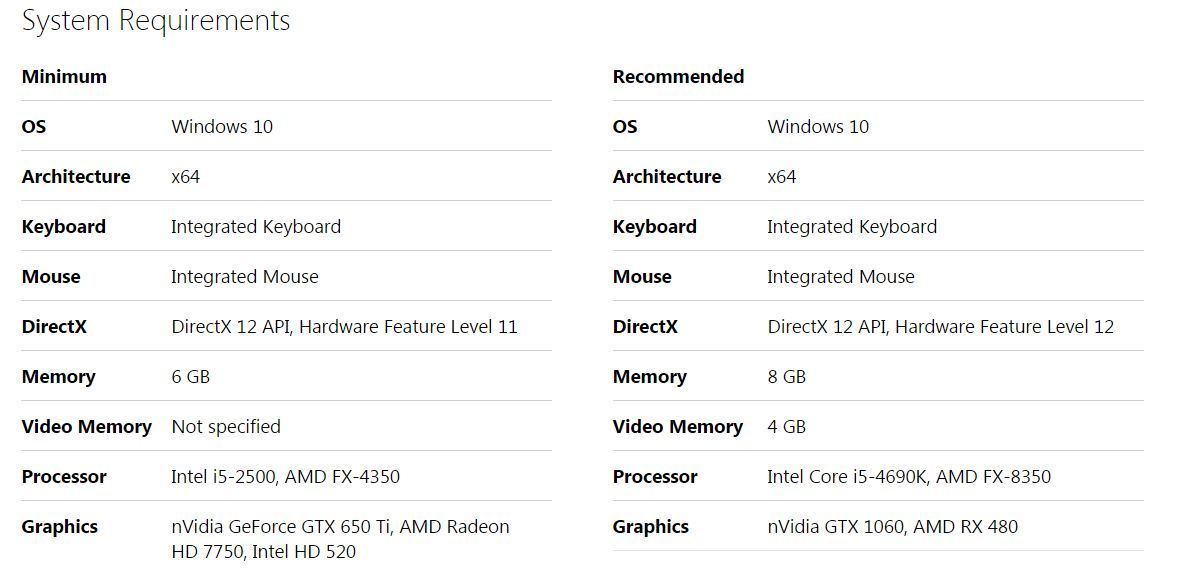Screen dimensions: 1195x573
Task: Click the Minimum column header
Action: coord(64,77)
